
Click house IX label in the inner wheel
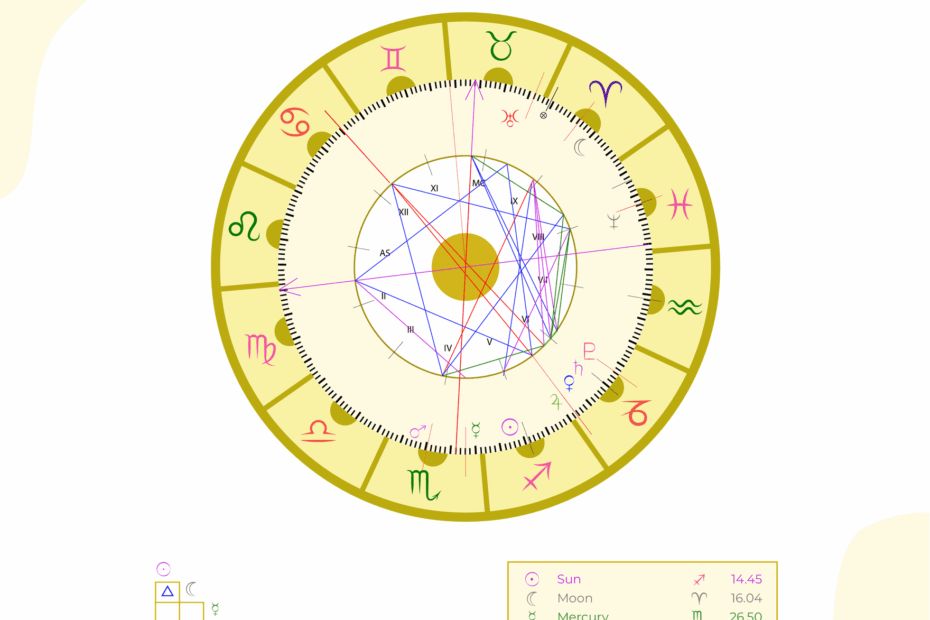point(514,201)
